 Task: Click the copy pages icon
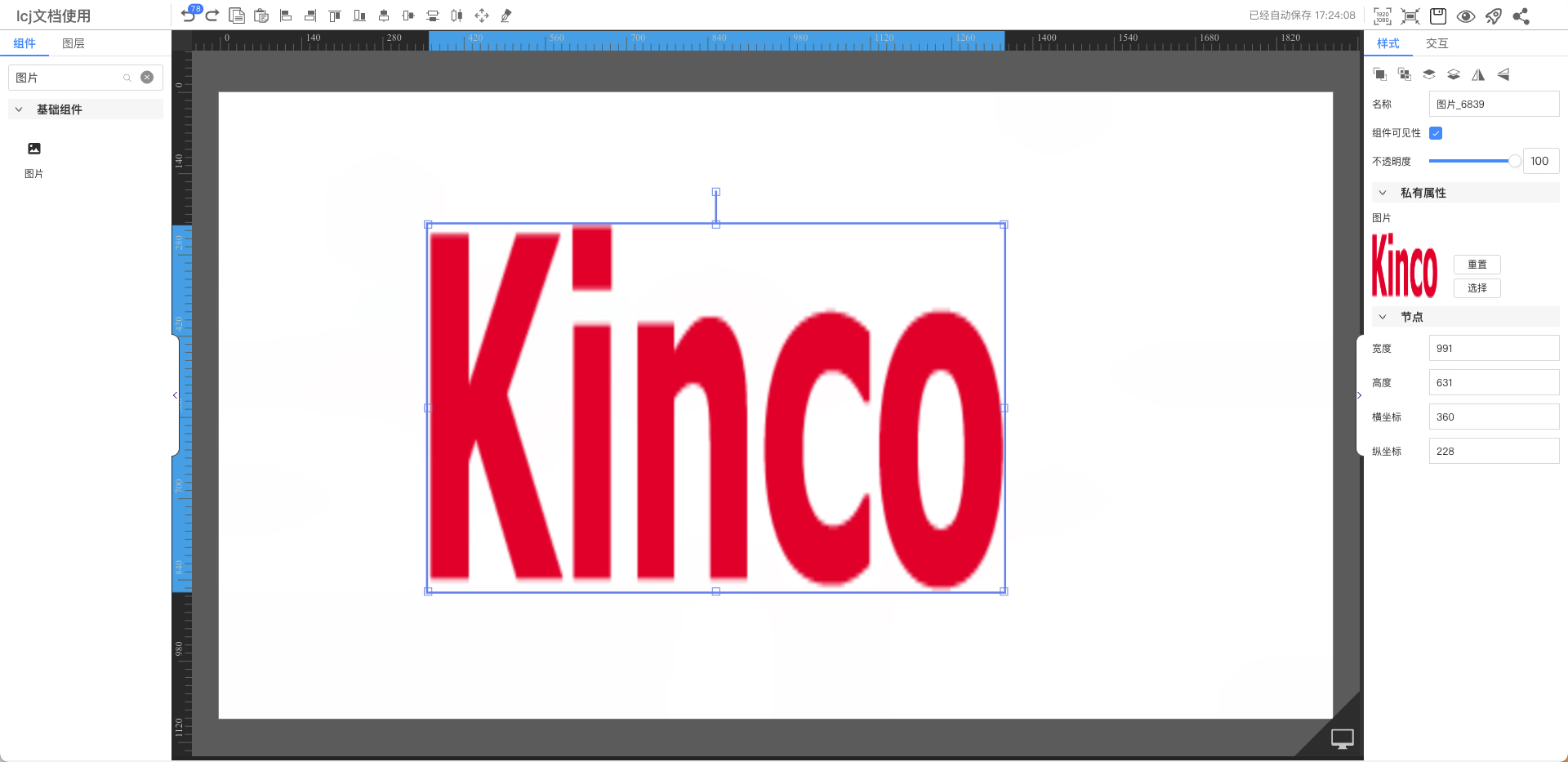(237, 16)
